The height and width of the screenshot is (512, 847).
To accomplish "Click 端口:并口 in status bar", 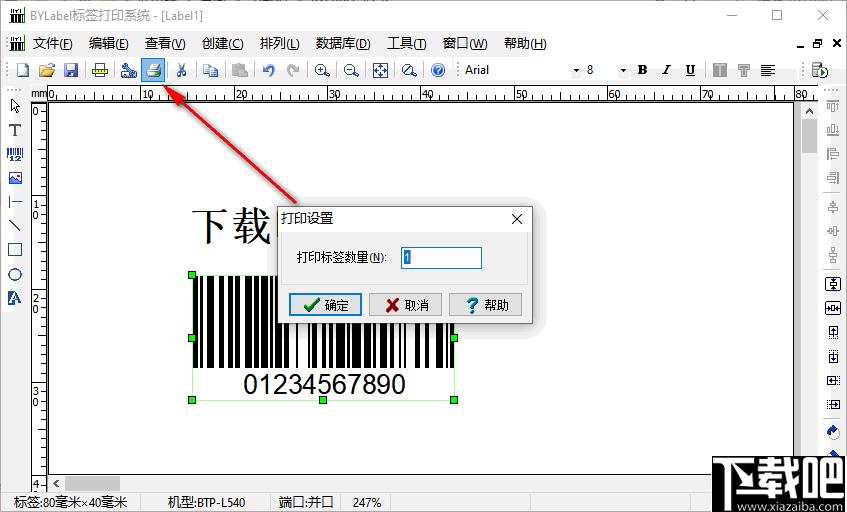I will pos(306,502).
